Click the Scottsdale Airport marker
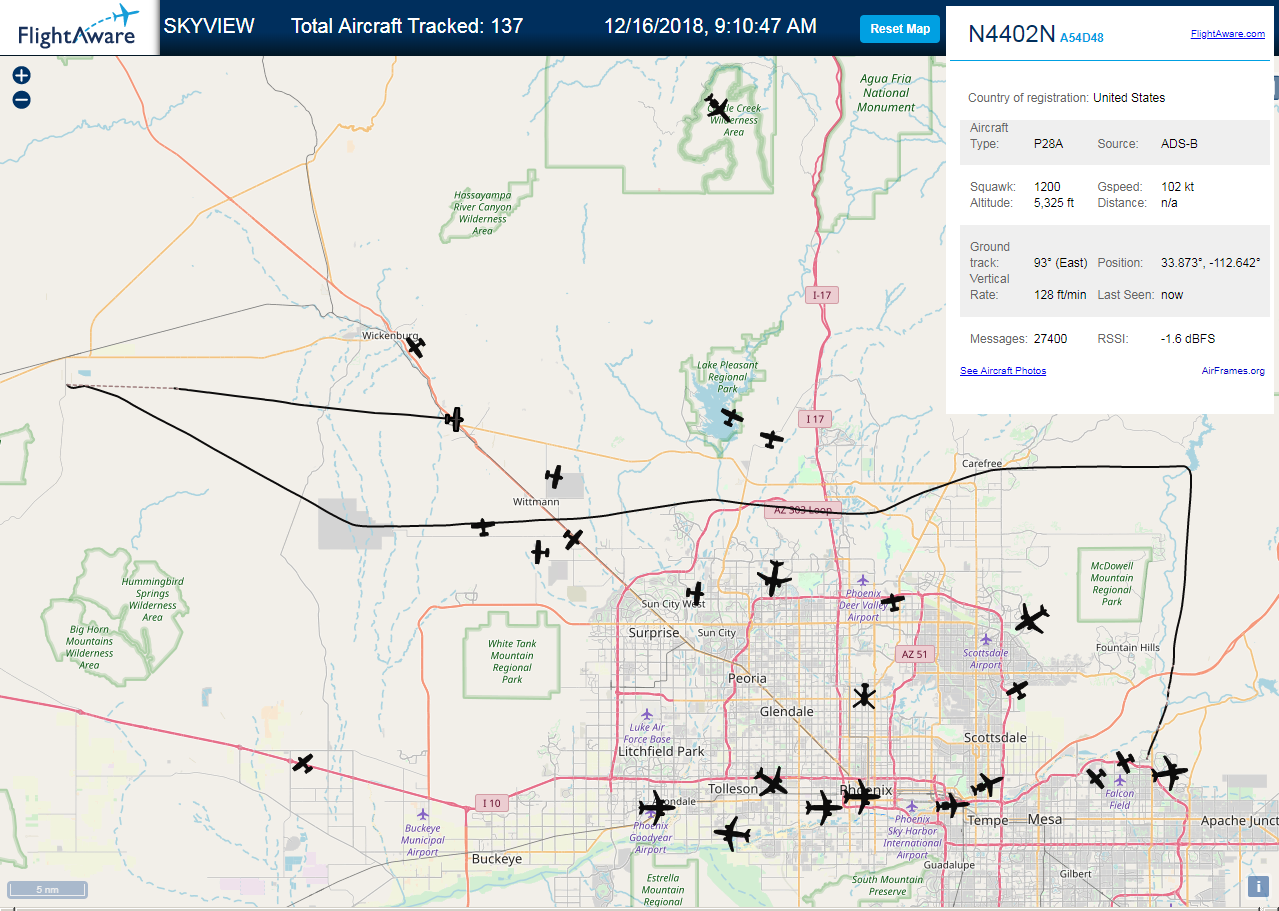 985,638
